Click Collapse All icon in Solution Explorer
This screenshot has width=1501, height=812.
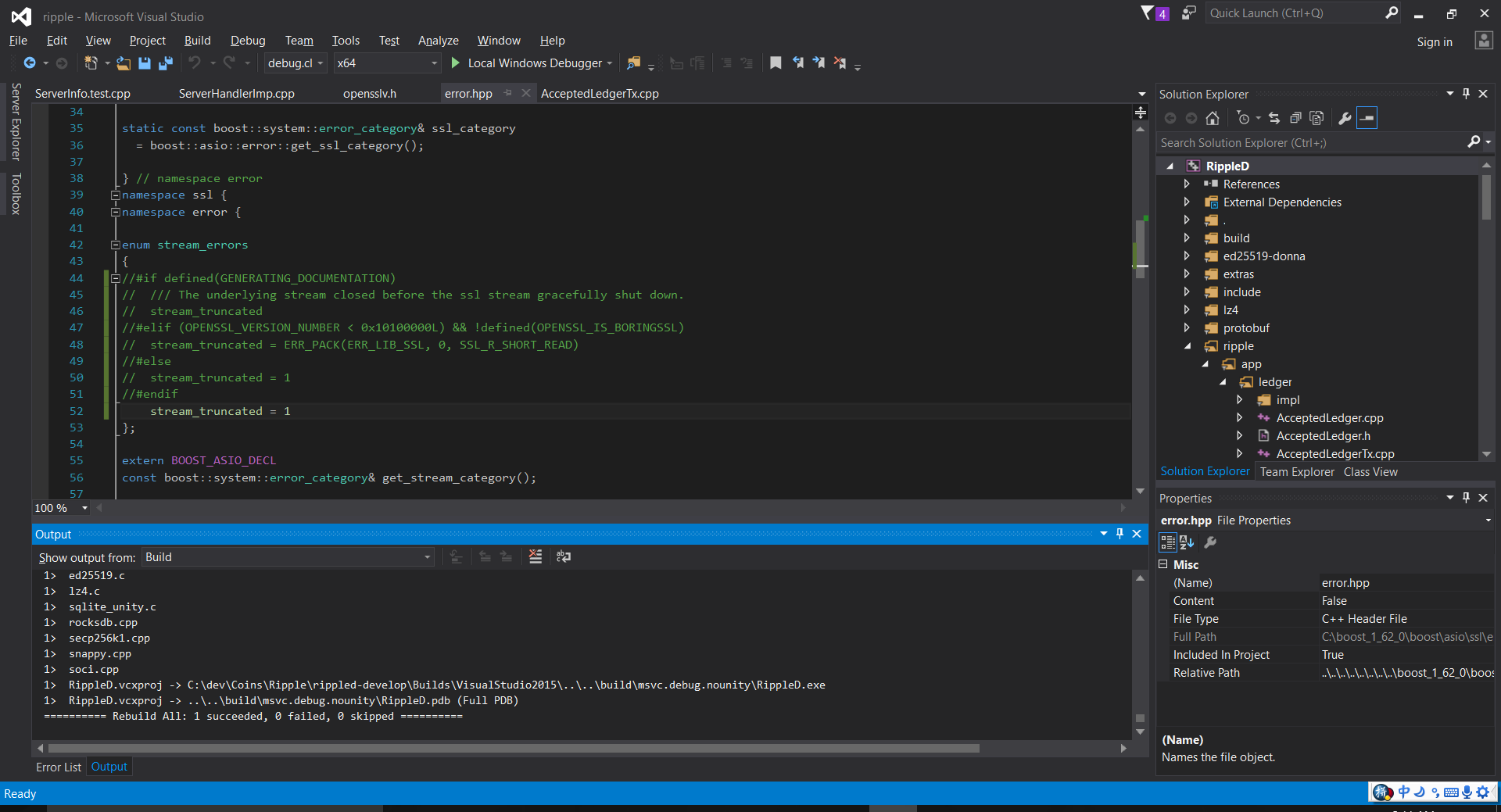tap(1295, 118)
